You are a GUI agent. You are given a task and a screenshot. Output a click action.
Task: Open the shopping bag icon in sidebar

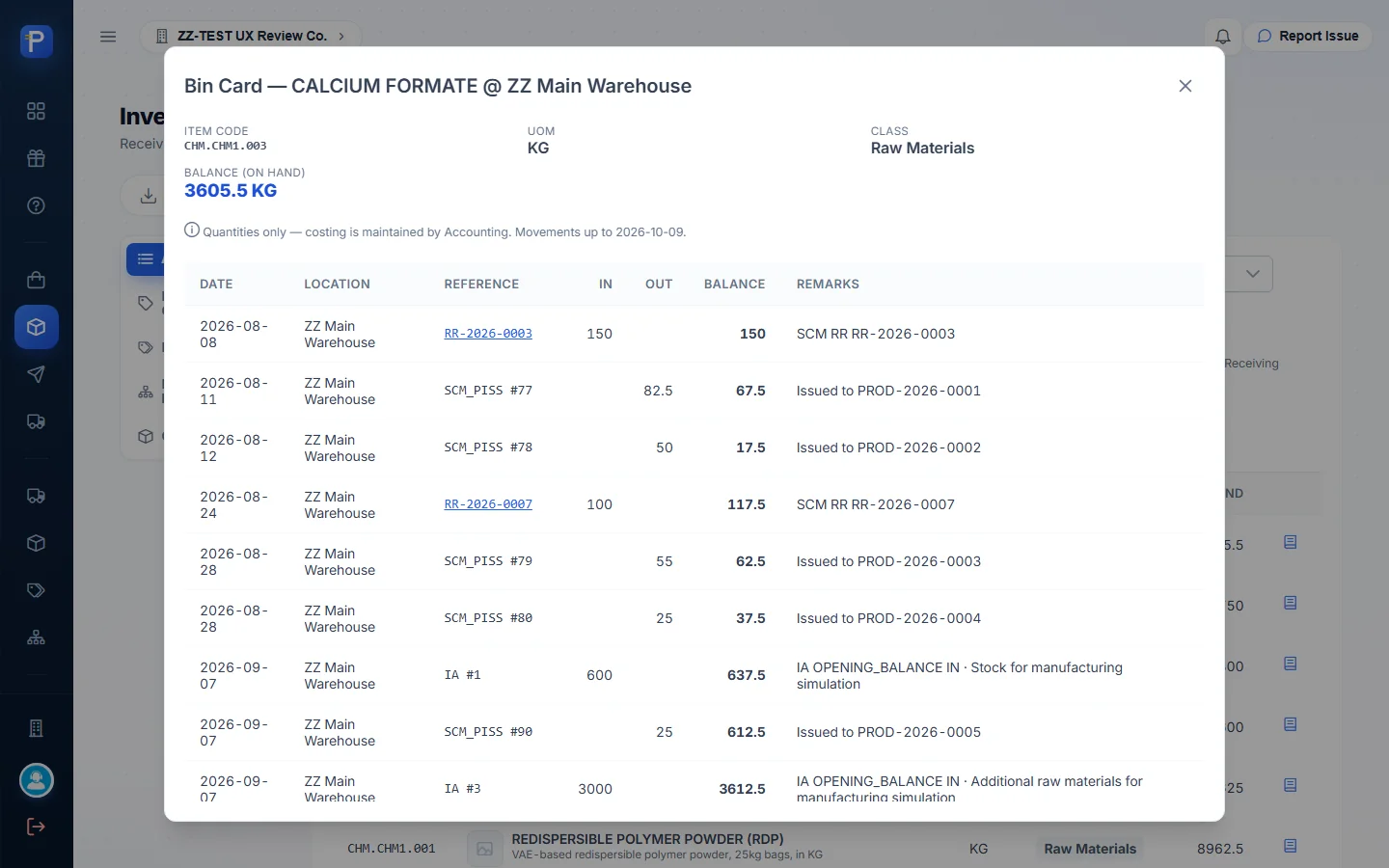[37, 280]
